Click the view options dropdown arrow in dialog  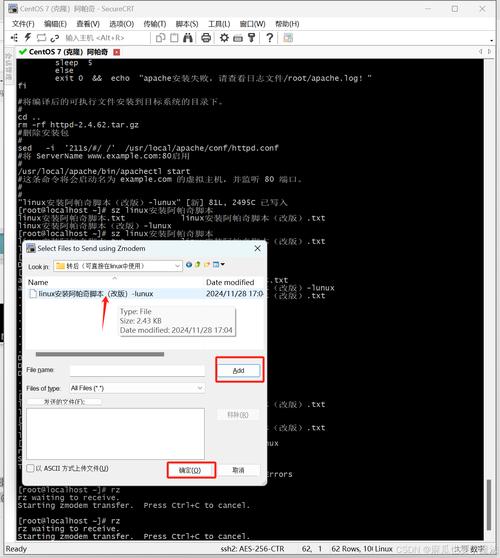pos(223,264)
